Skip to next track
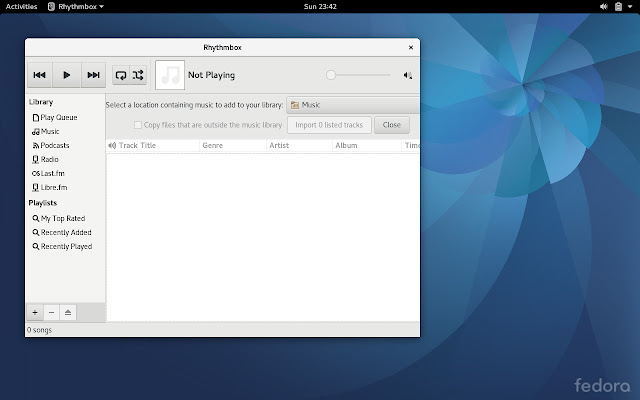This screenshot has height=400, width=640. (93, 75)
